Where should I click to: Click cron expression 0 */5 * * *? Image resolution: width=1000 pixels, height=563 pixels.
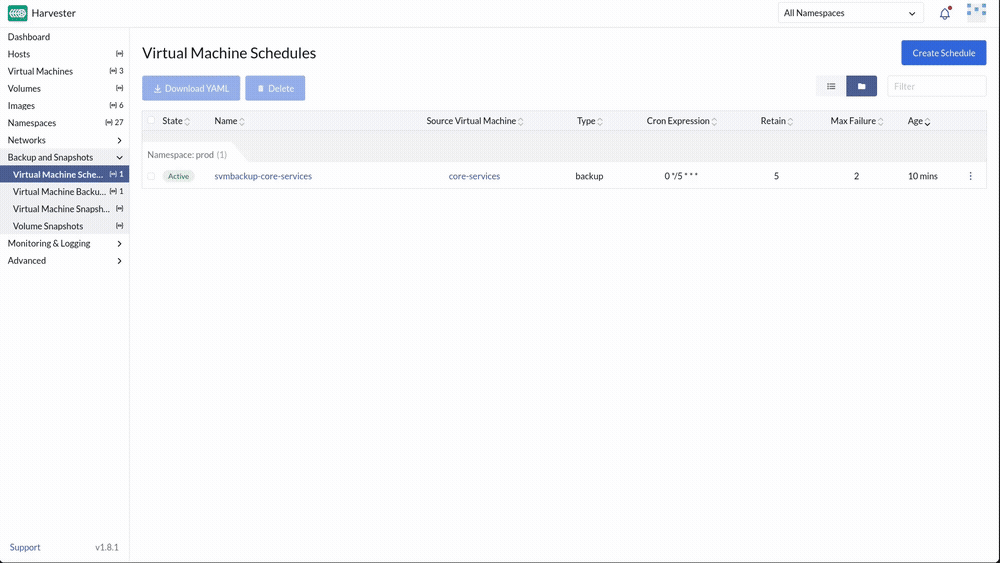(x=681, y=176)
